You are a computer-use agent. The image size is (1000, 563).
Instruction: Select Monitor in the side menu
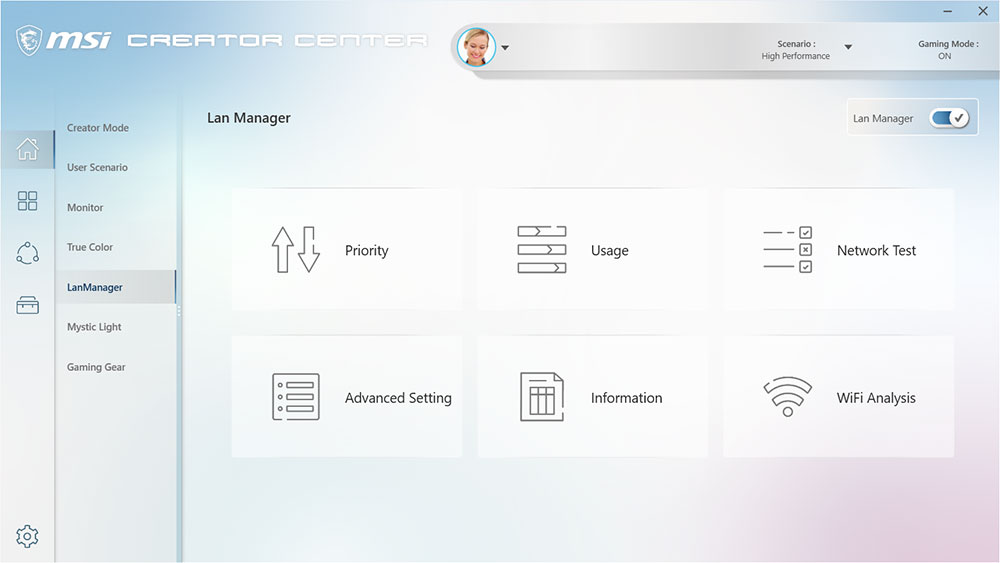click(x=85, y=207)
